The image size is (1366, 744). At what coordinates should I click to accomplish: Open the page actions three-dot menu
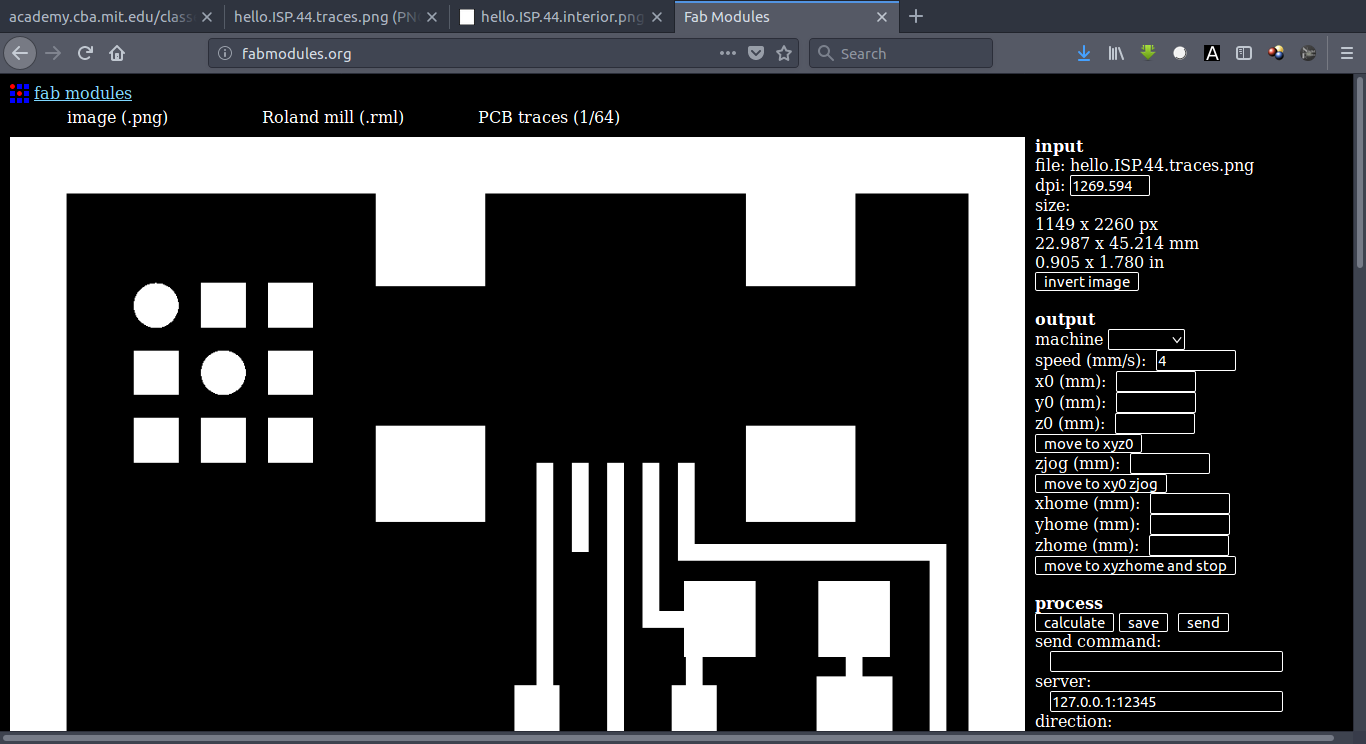(728, 53)
